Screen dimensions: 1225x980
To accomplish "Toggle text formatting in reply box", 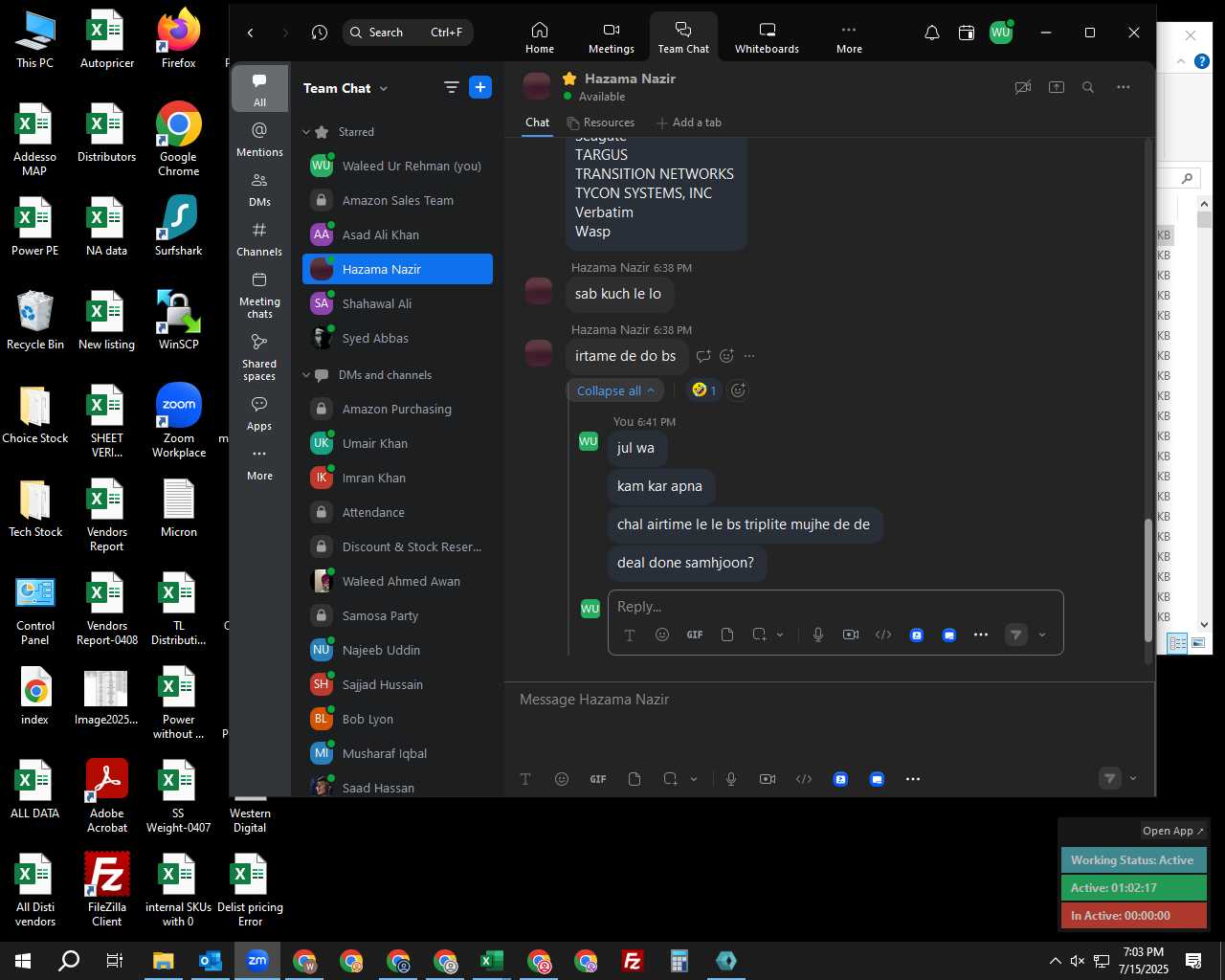I will pyautogui.click(x=630, y=635).
